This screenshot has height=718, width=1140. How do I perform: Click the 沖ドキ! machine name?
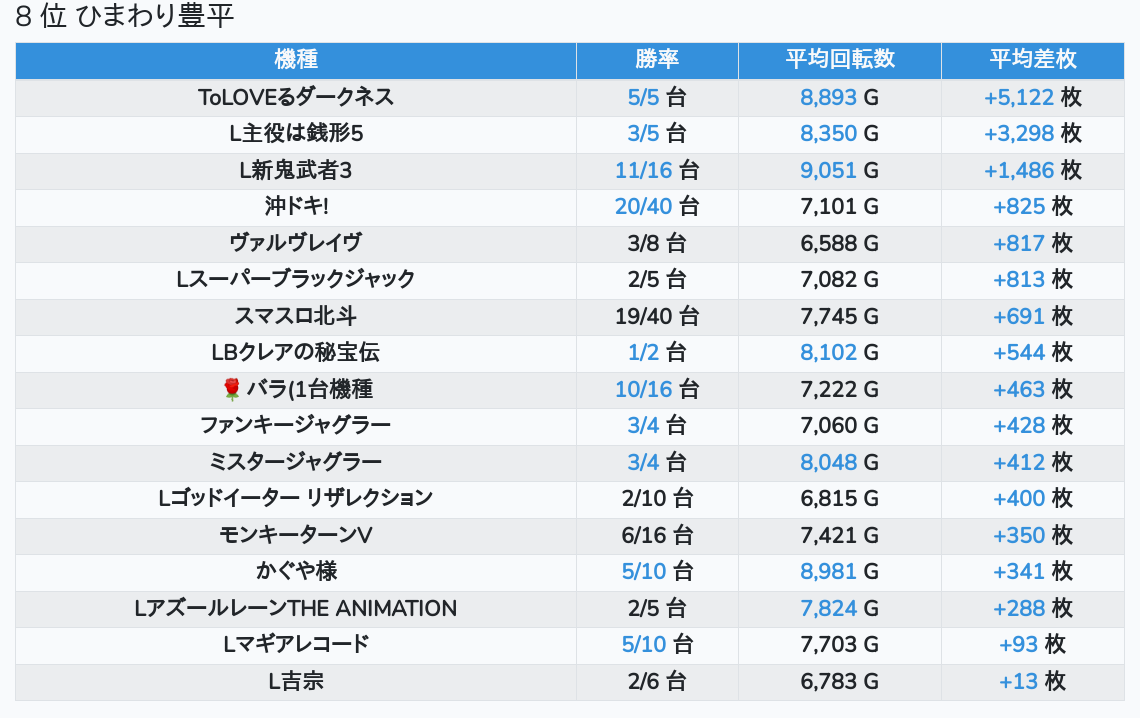[296, 206]
